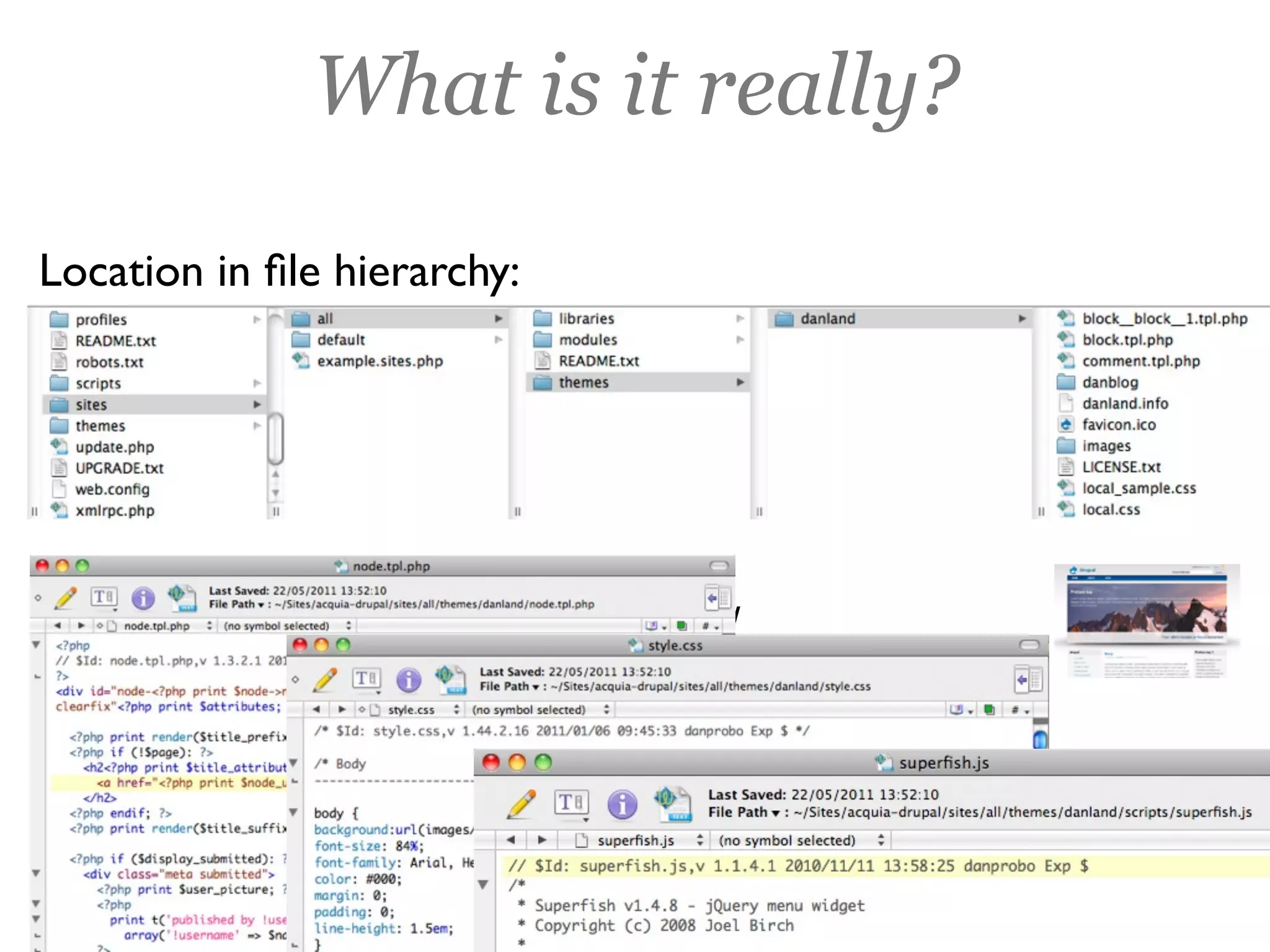Click the style.css editor scrollbar blue thumb
The width and height of the screenshot is (1270, 952).
[x=1041, y=739]
